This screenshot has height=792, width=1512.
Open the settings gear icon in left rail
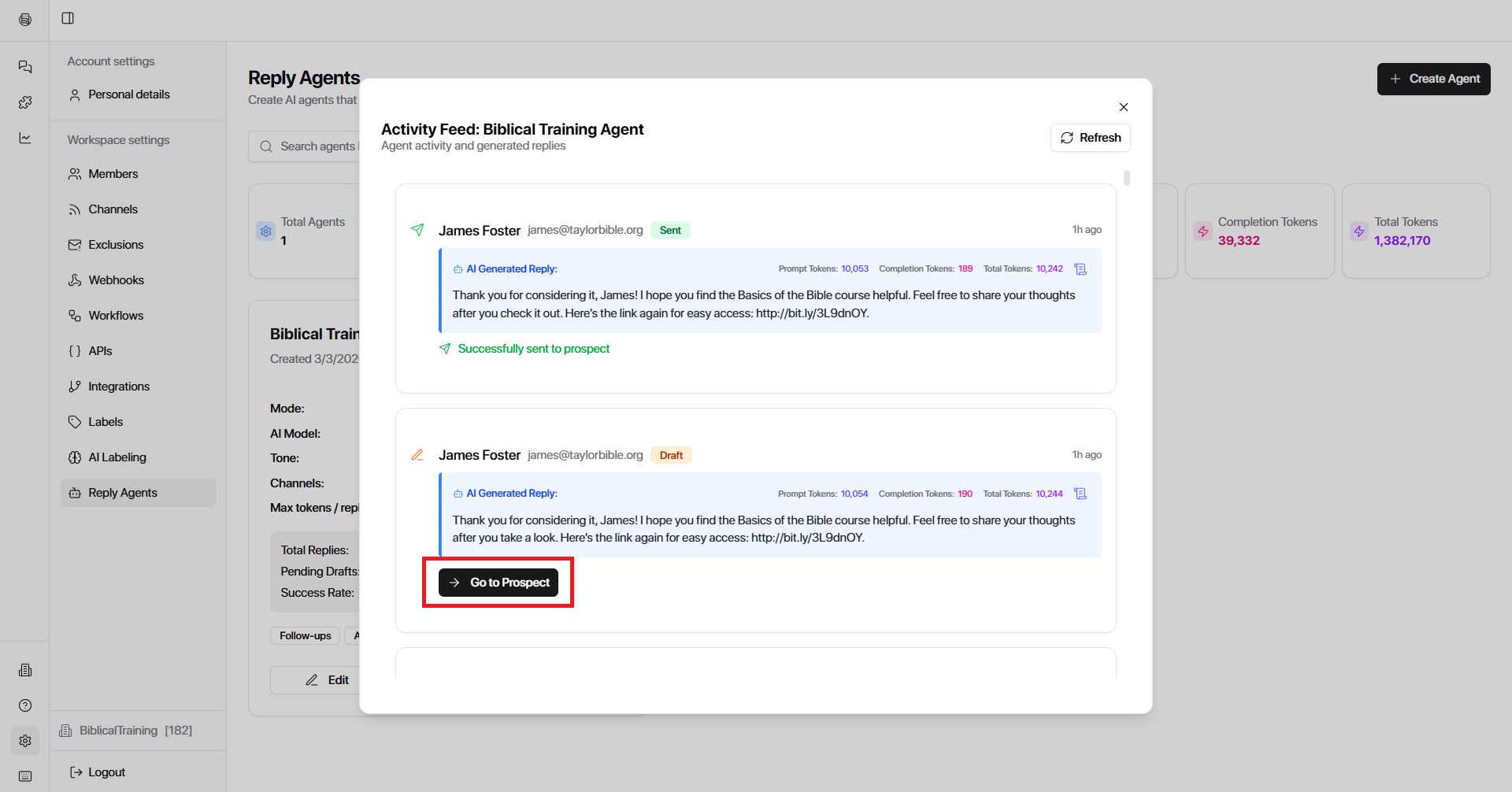click(x=25, y=741)
